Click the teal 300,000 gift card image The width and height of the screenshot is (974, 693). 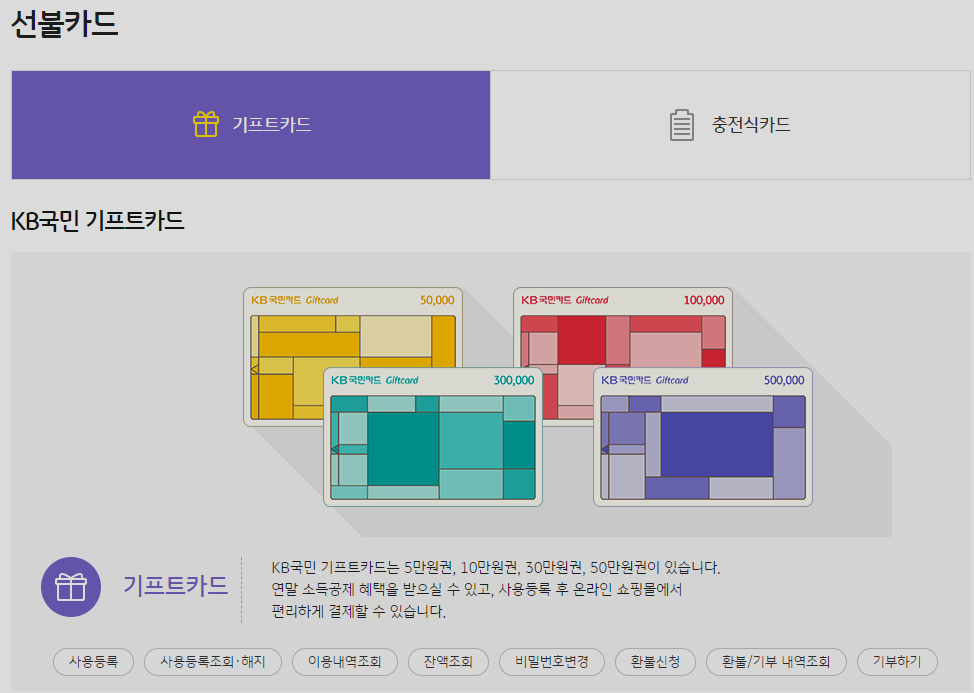tap(433, 437)
